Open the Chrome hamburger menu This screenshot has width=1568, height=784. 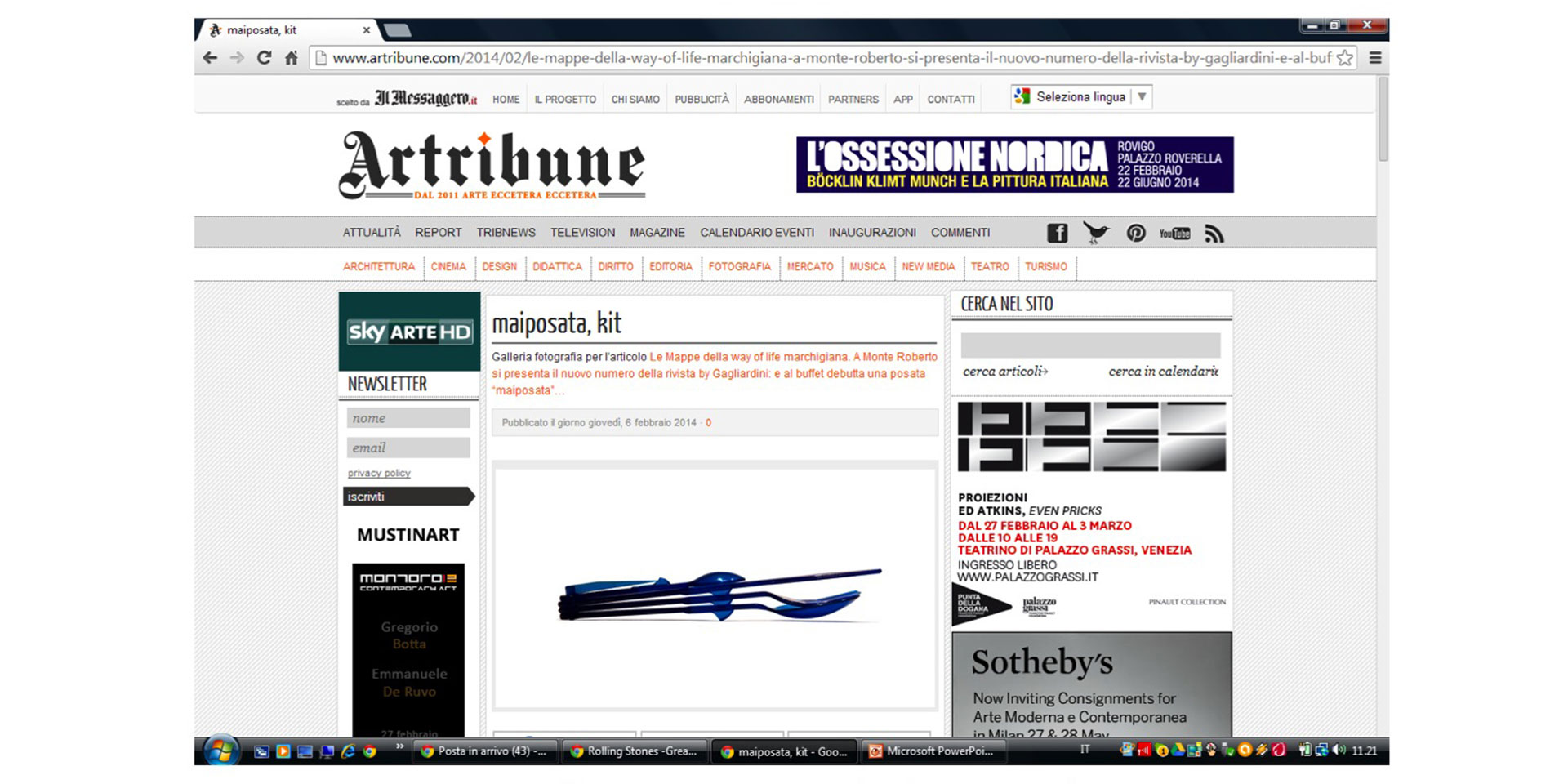pos(1375,58)
